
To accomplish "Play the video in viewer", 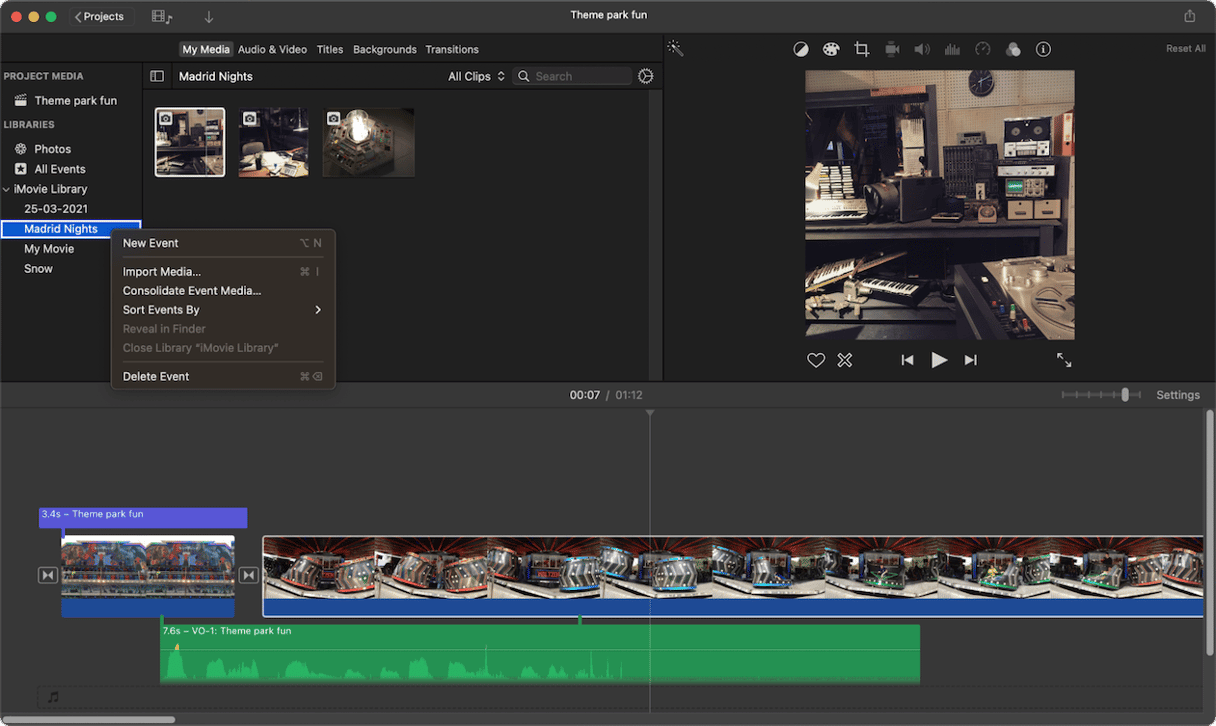I will [939, 360].
